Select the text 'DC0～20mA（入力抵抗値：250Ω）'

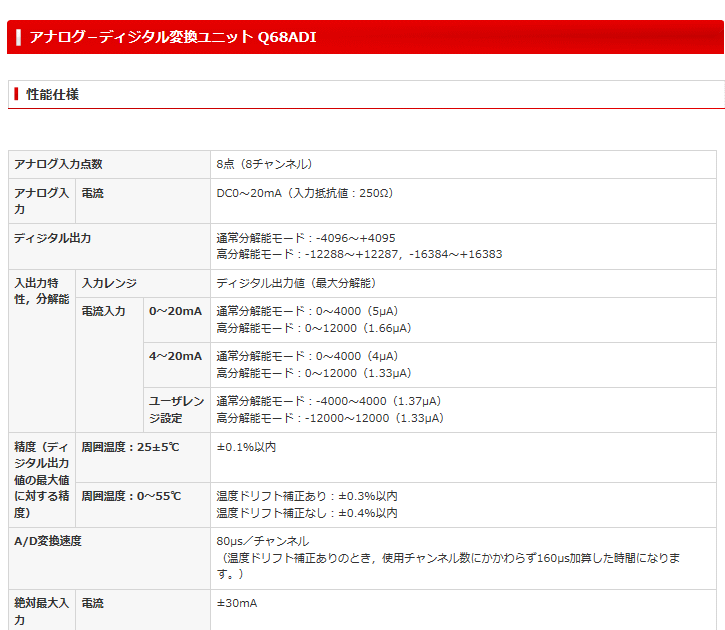[x=305, y=193]
